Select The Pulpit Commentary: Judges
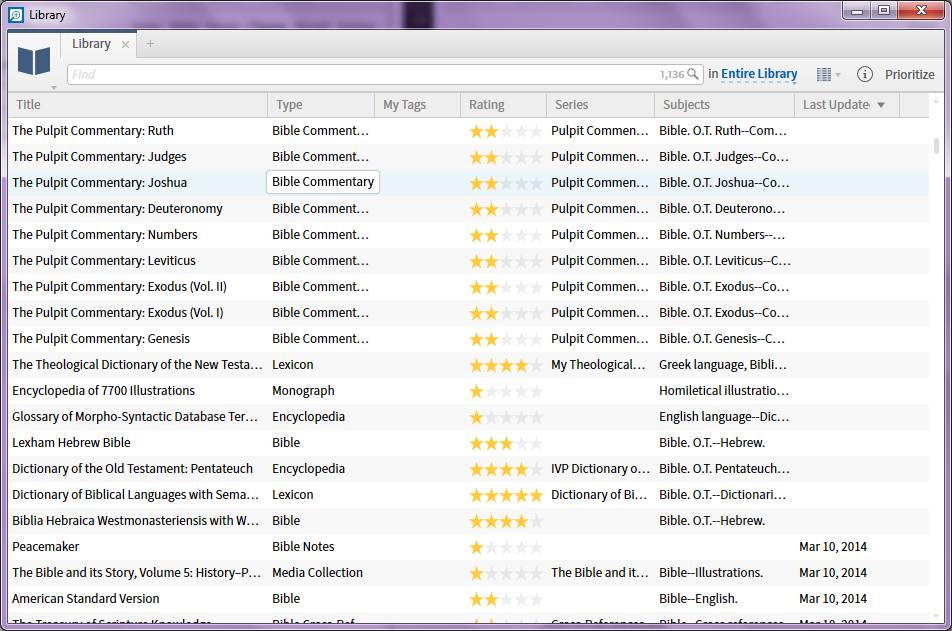 click(x=99, y=157)
